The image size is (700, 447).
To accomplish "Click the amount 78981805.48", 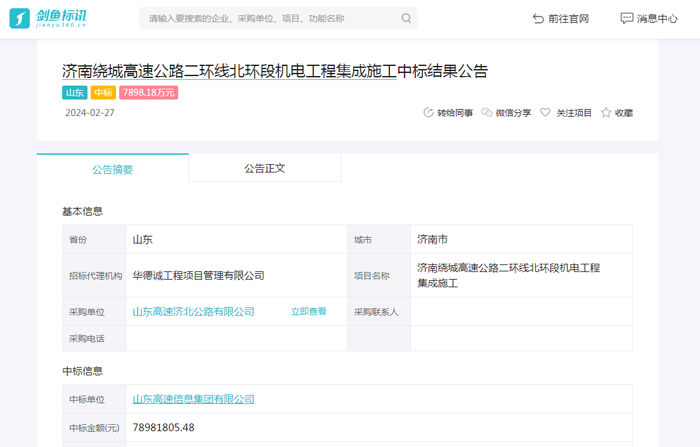I will (x=163, y=427).
